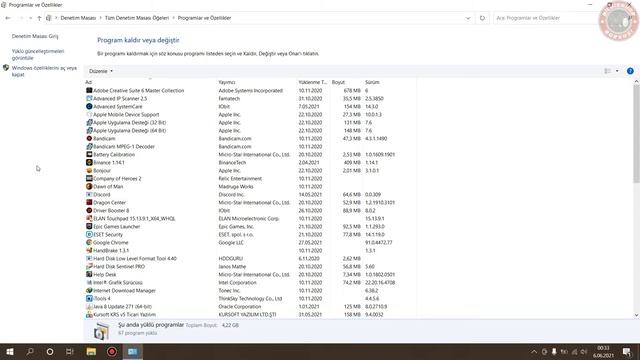Viewport: 640px width, 360px height.
Task: Select the Dragon Center icon
Action: click(89, 202)
